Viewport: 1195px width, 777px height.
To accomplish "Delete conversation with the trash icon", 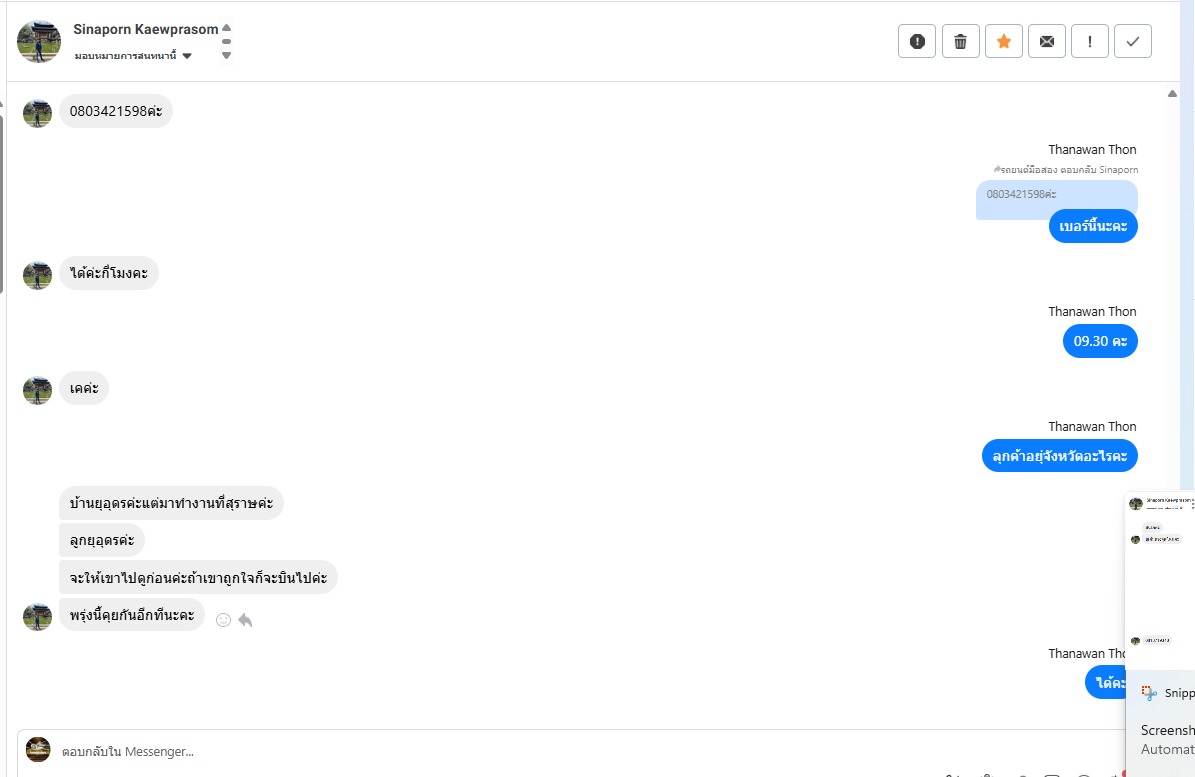I will [x=961, y=41].
